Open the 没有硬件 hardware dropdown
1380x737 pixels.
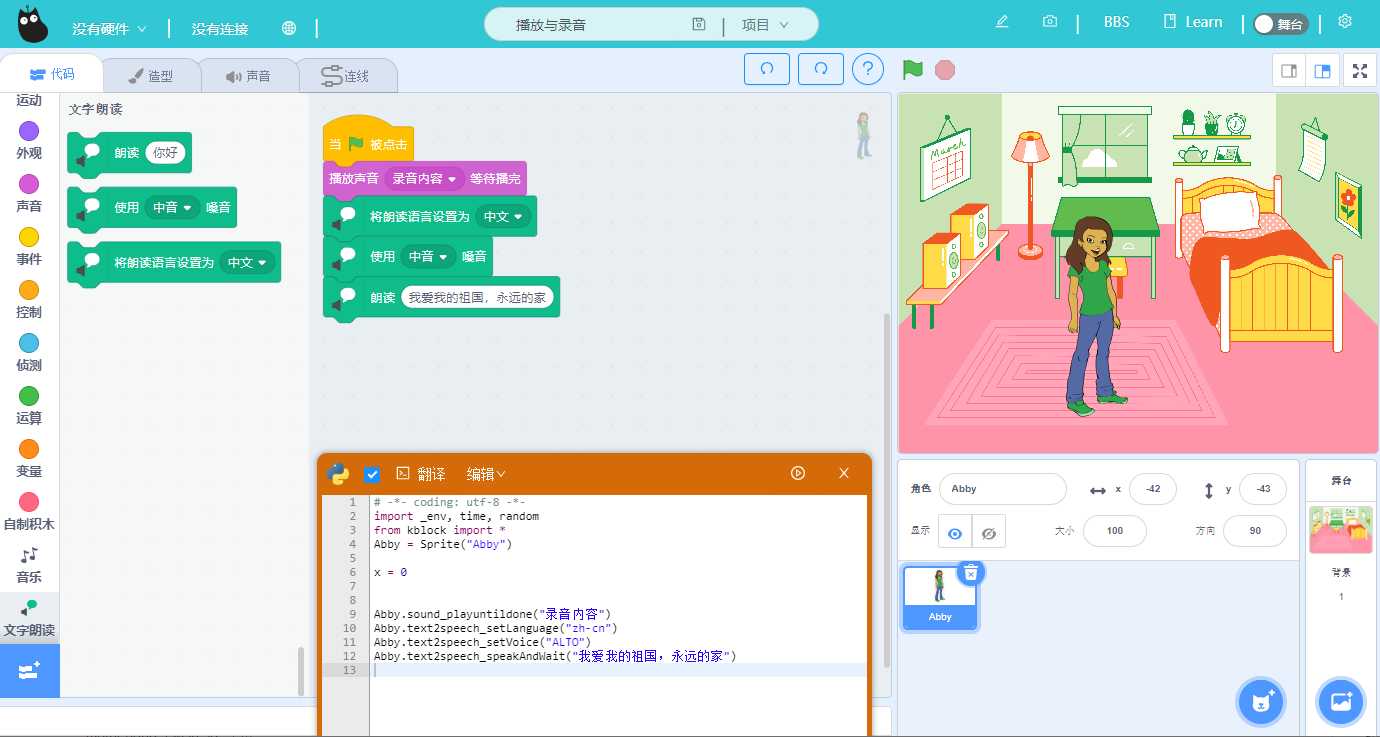(x=109, y=29)
